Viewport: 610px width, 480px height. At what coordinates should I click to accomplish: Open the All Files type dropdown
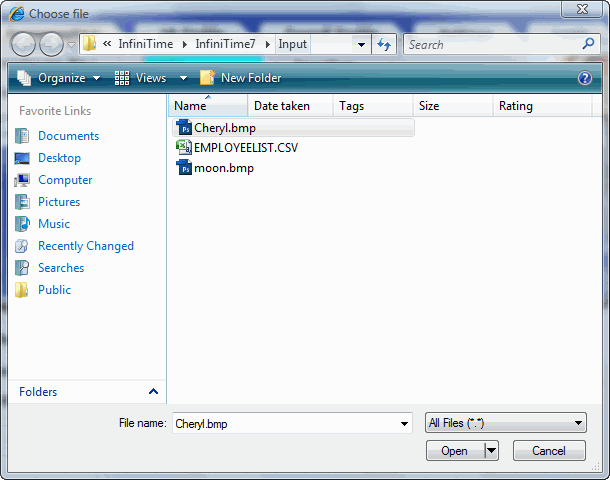pos(505,423)
